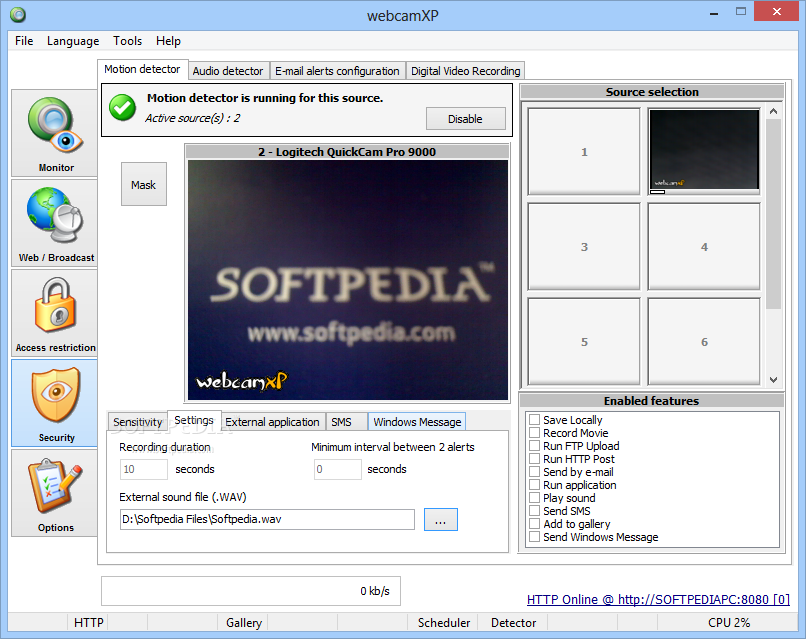Enable the Record Movie checkbox
806x639 pixels.
click(535, 432)
